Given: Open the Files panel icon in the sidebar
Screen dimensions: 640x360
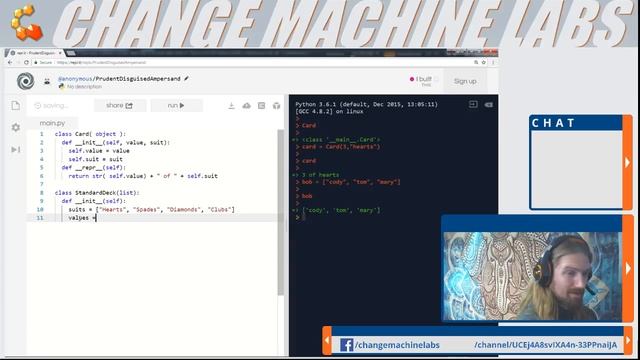Looking at the screenshot, I should [16, 105].
